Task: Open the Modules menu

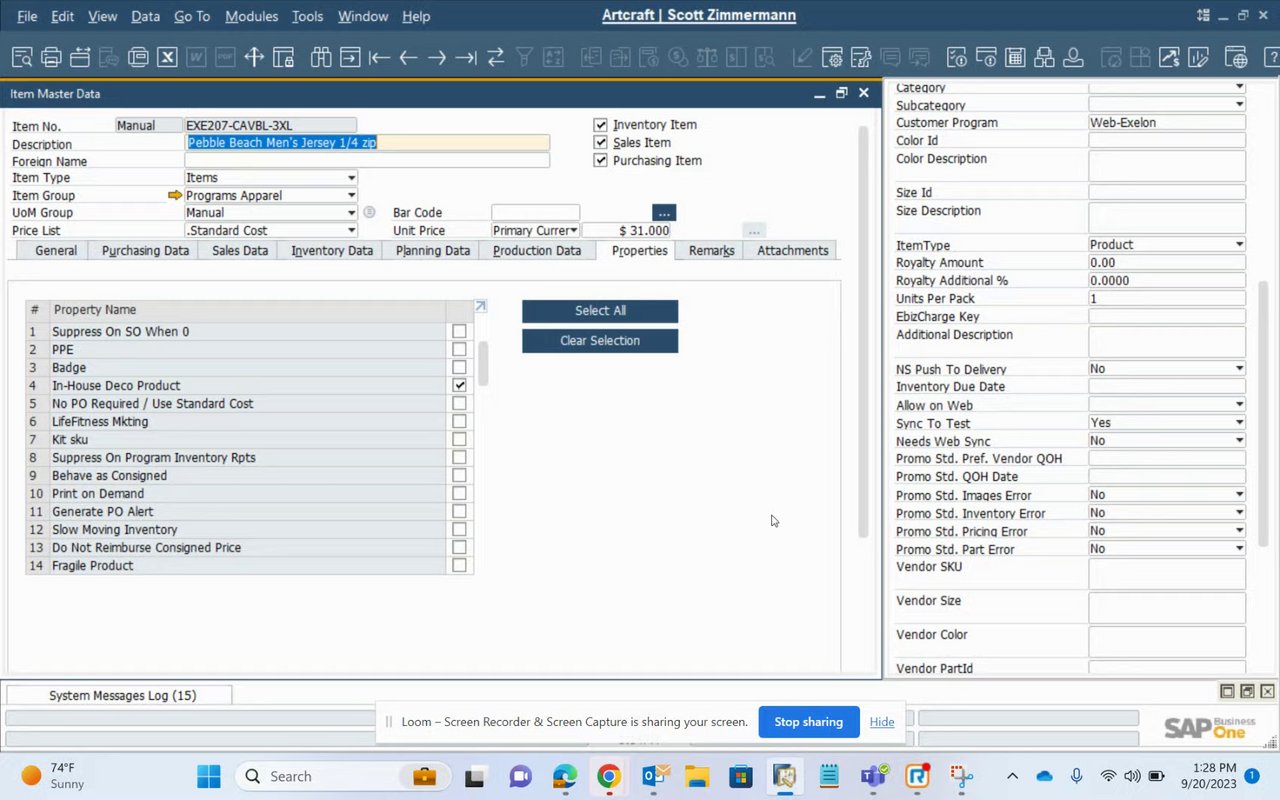Action: click(252, 16)
